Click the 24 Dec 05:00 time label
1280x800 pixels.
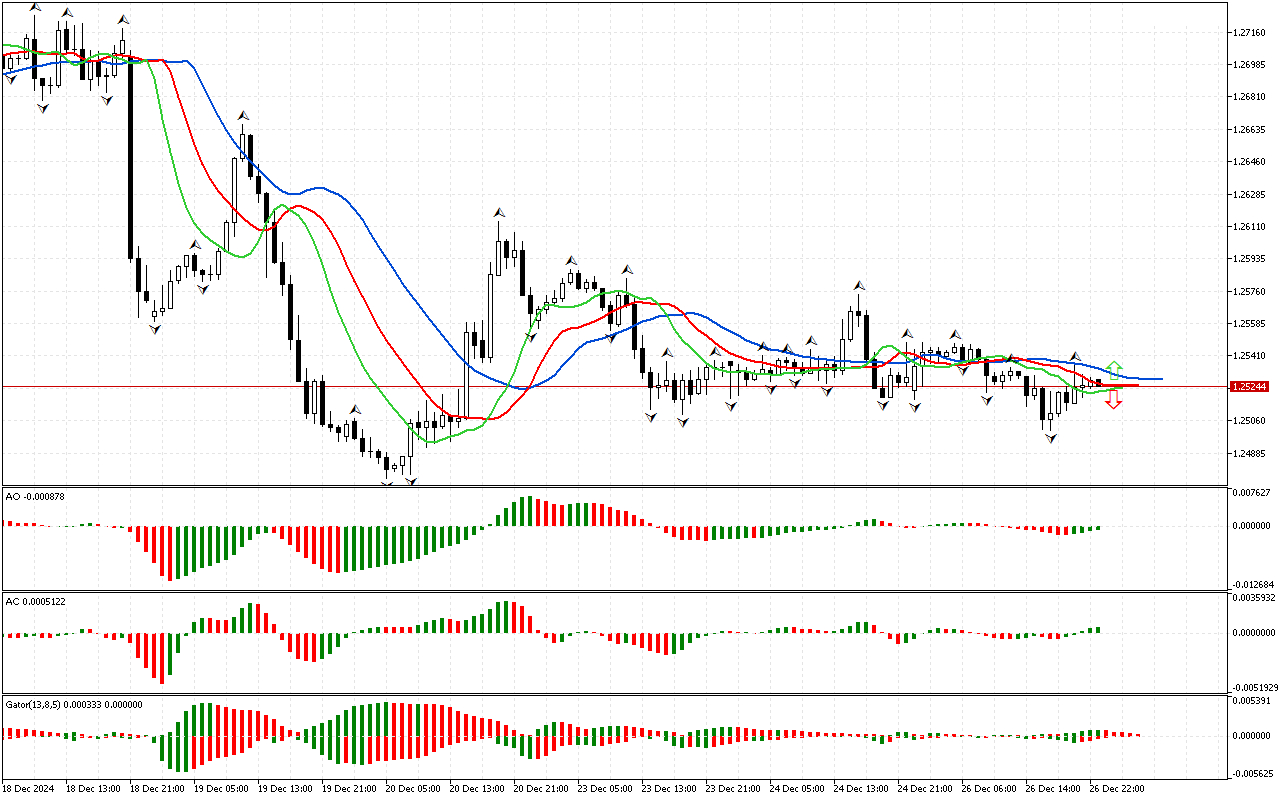798,789
